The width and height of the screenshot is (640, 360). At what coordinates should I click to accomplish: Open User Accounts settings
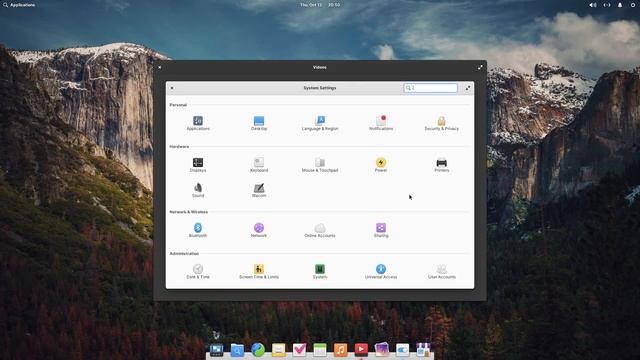[442, 272]
